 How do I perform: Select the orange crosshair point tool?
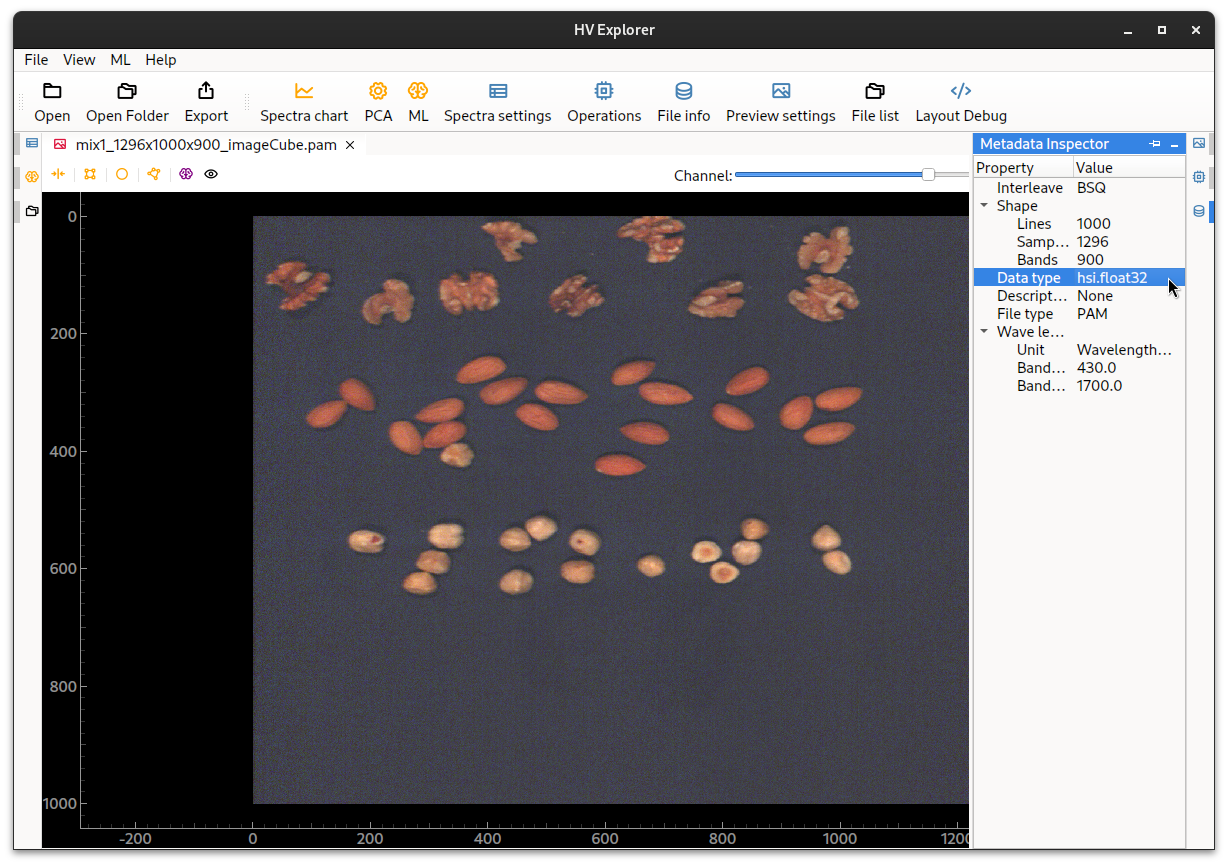[x=58, y=174]
